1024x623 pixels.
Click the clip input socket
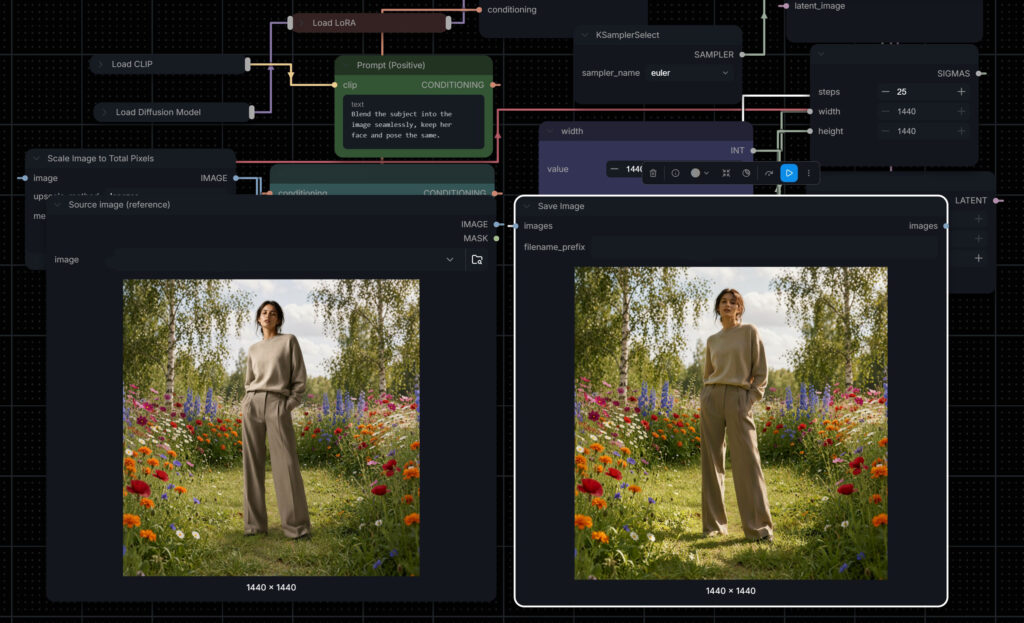point(335,85)
